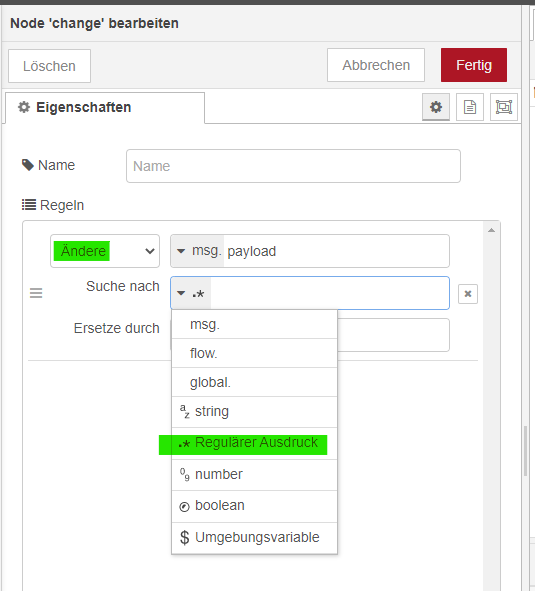Remove rule with the x button
Screen dimensions: 535x591
pos(468,294)
